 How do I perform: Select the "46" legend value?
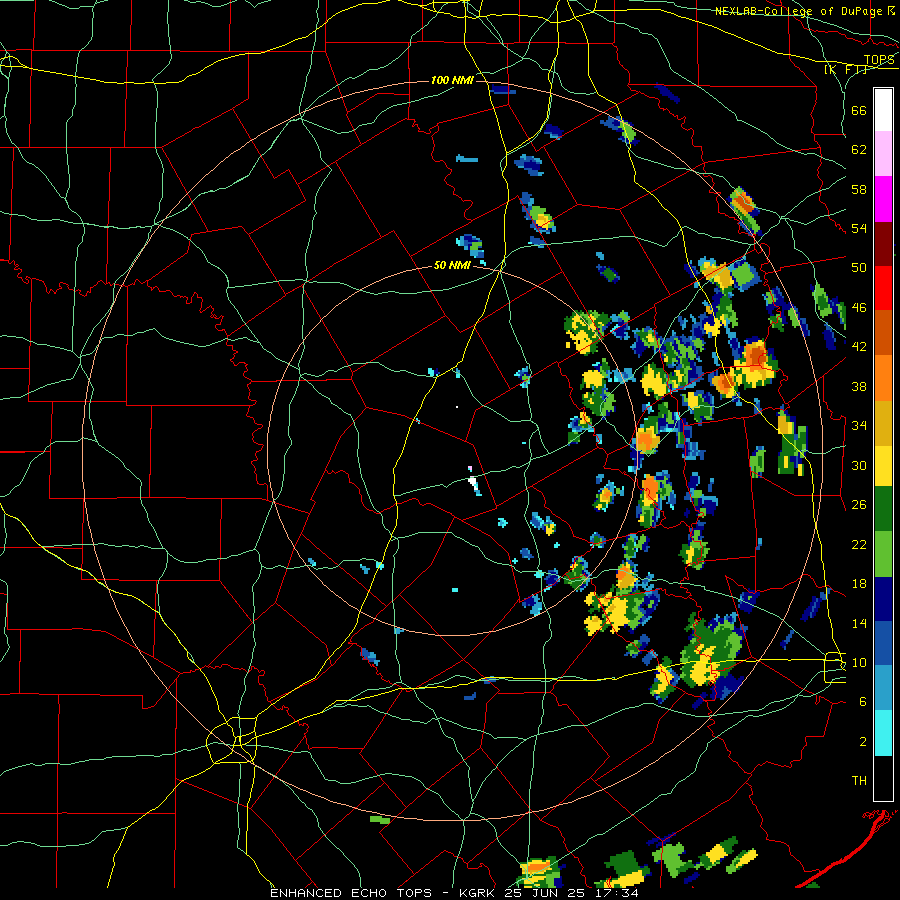[859, 308]
